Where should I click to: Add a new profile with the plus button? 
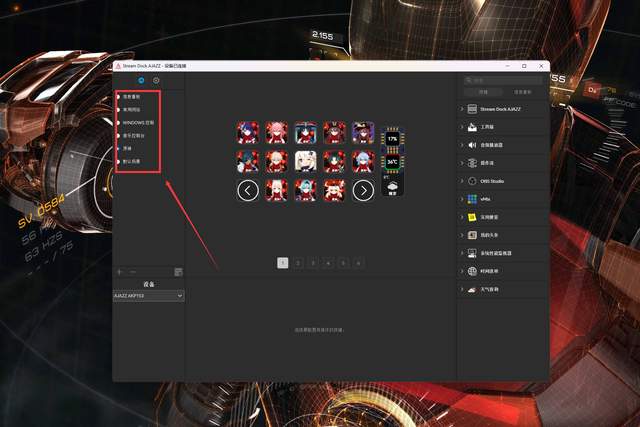120,272
